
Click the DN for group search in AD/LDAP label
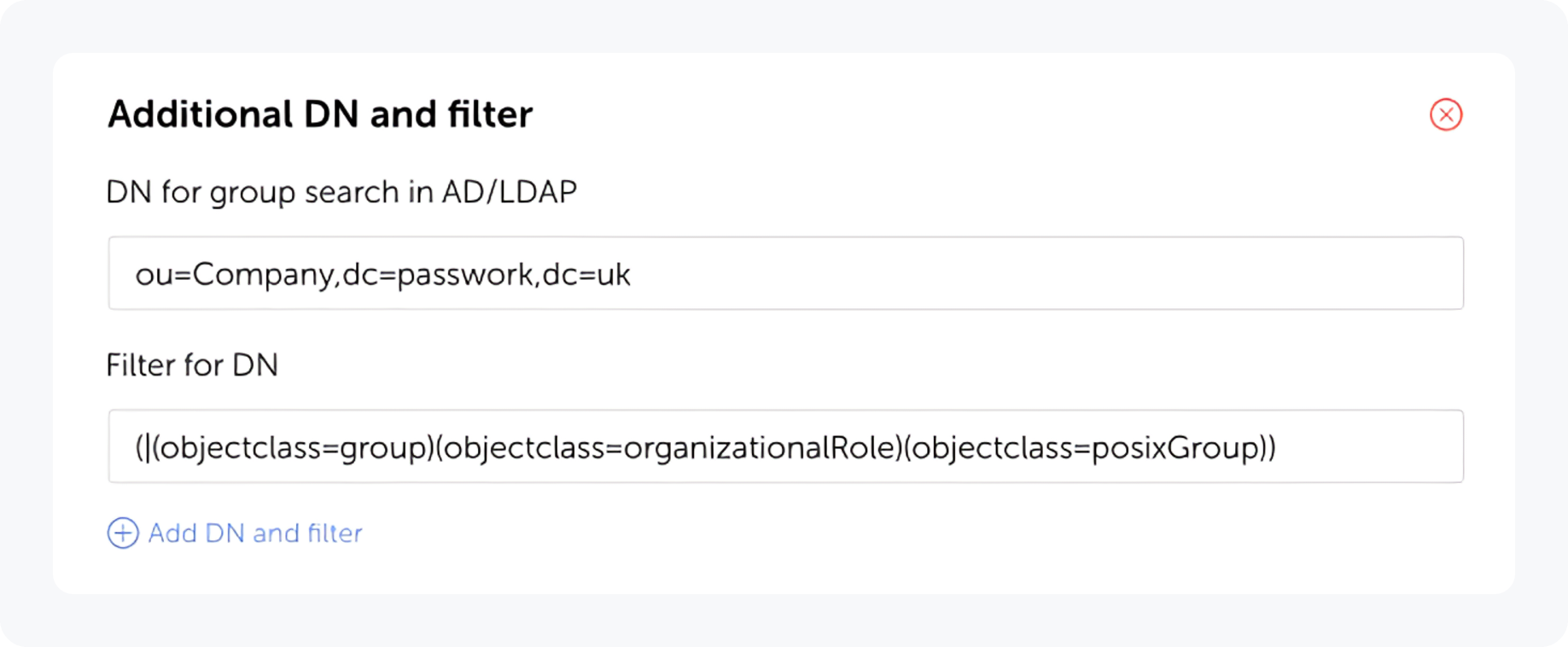tap(341, 191)
